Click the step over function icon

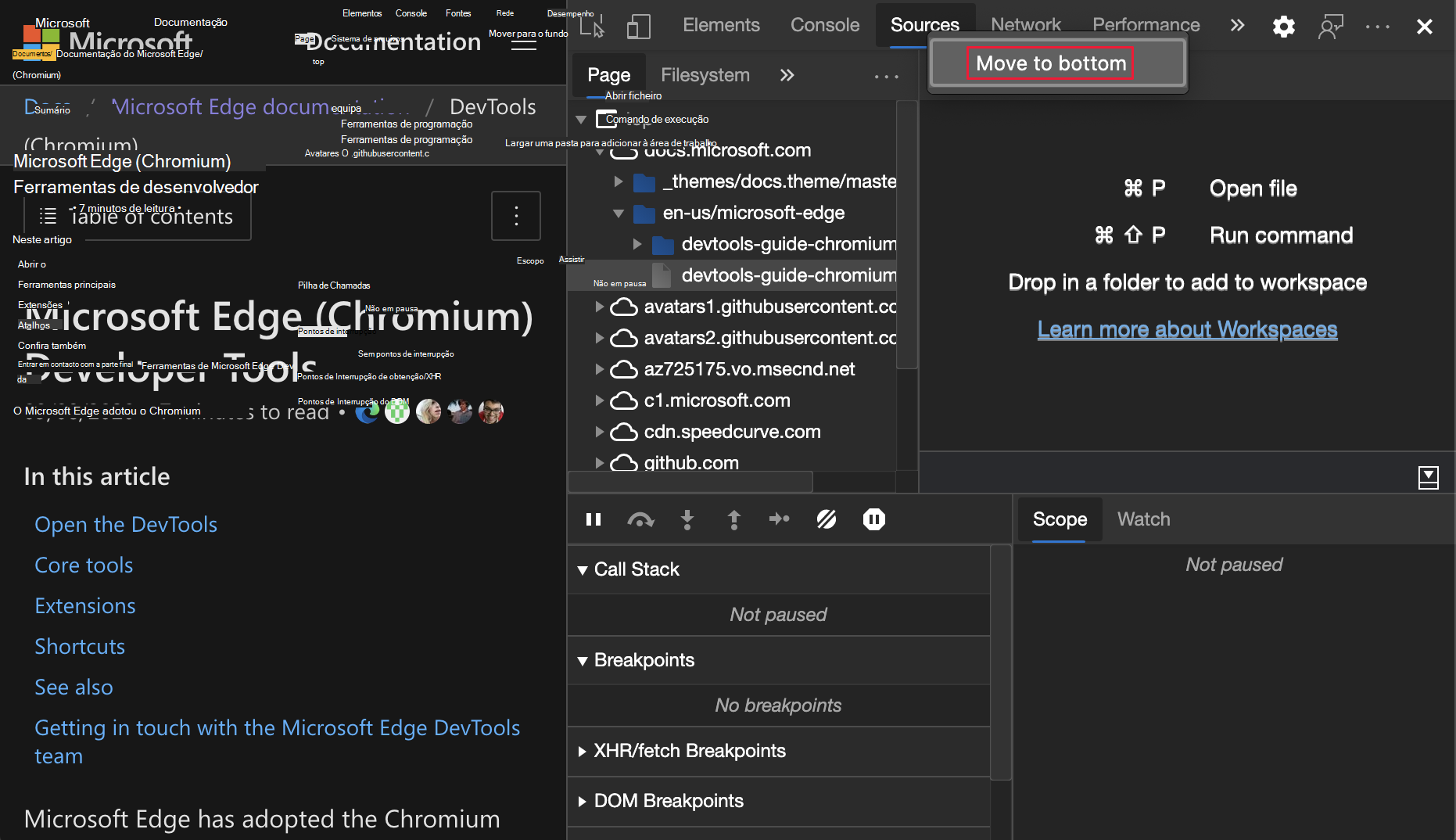point(640,519)
